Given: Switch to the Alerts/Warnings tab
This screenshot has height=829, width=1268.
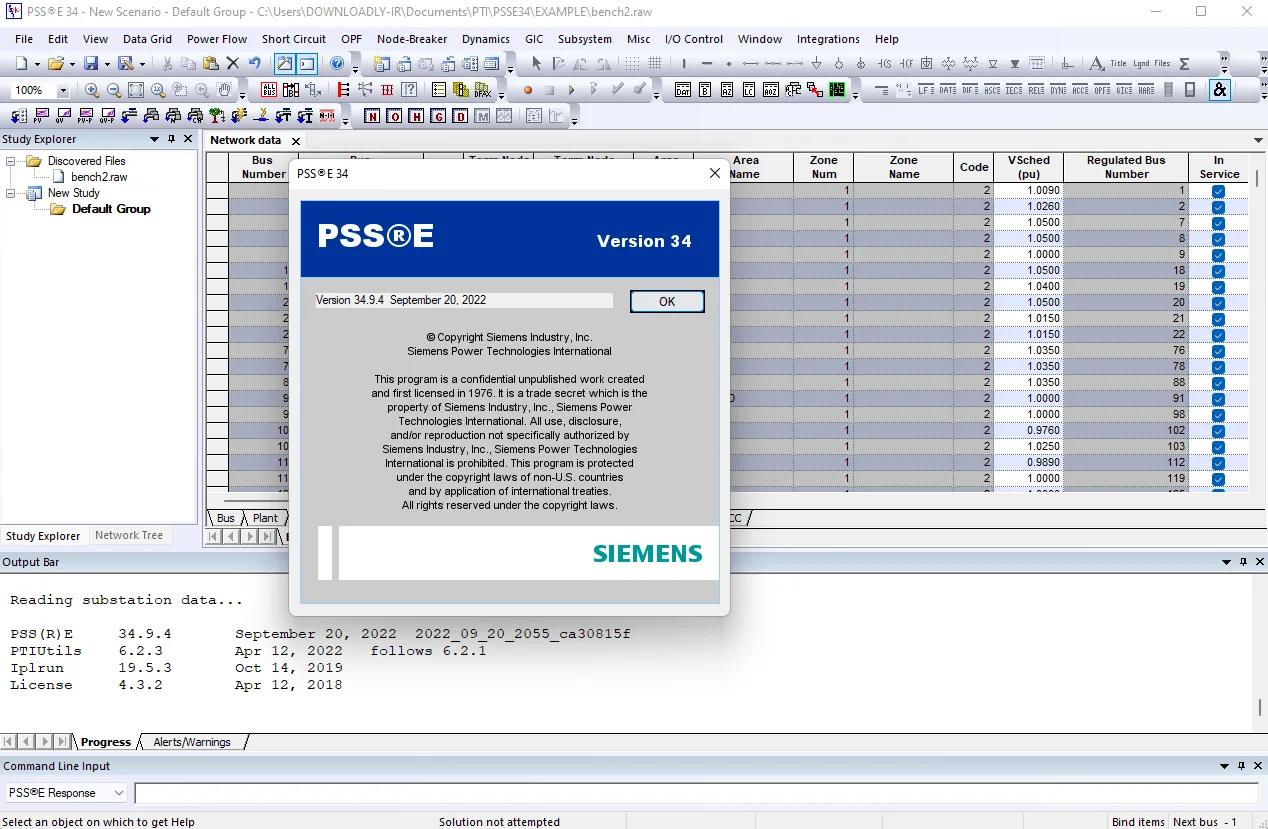Looking at the screenshot, I should point(191,742).
